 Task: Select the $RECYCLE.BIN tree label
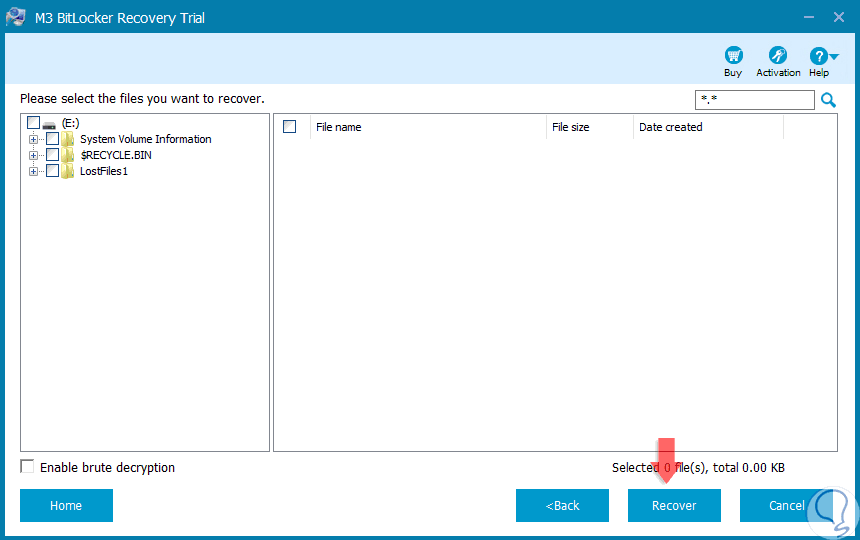(116, 155)
